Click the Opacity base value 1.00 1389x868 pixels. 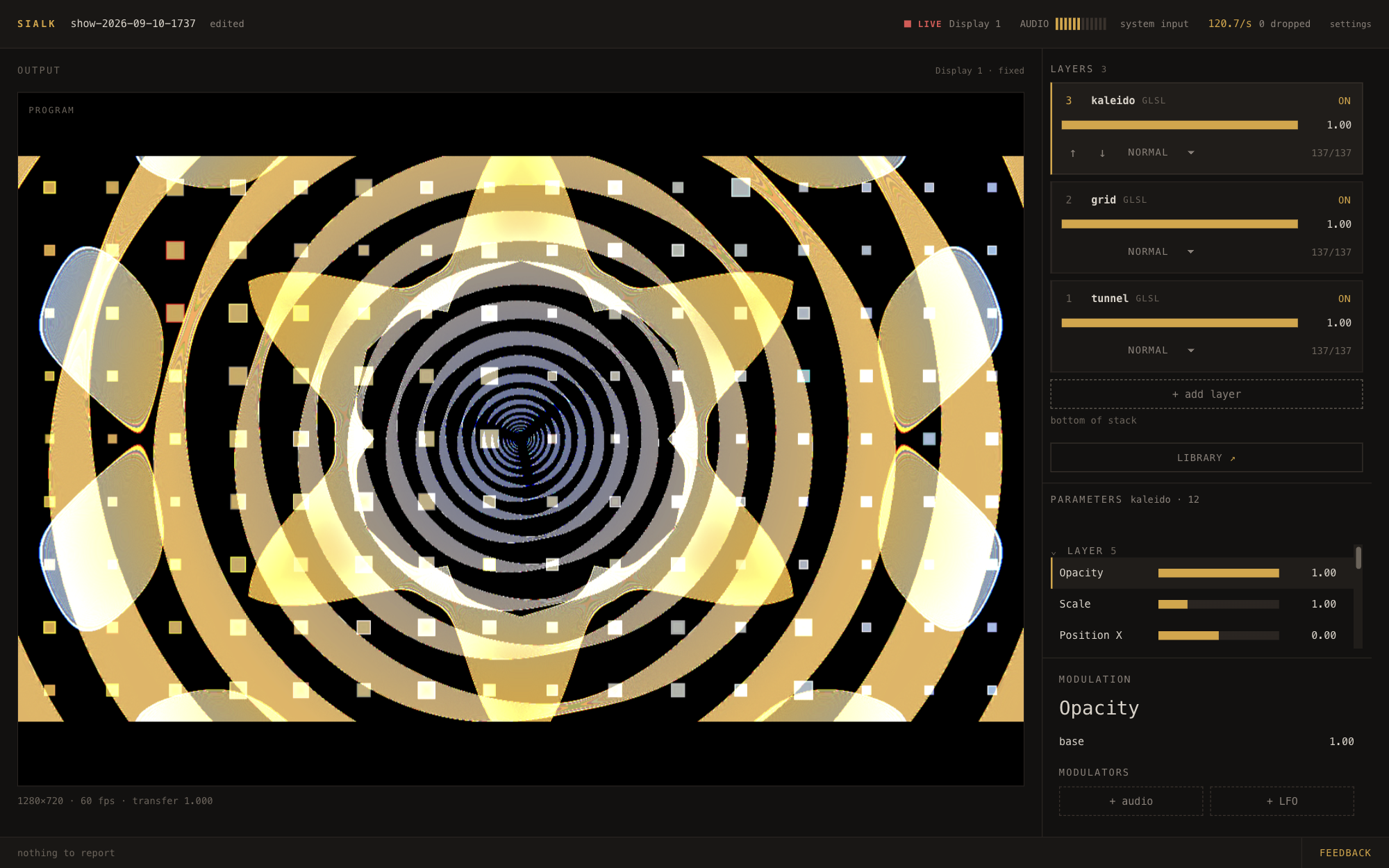1341,742
